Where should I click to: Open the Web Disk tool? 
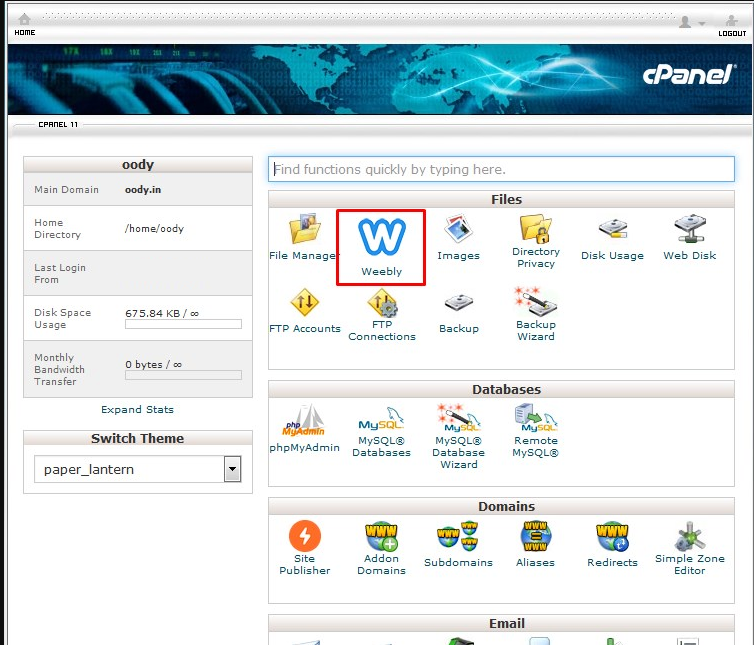click(x=690, y=228)
